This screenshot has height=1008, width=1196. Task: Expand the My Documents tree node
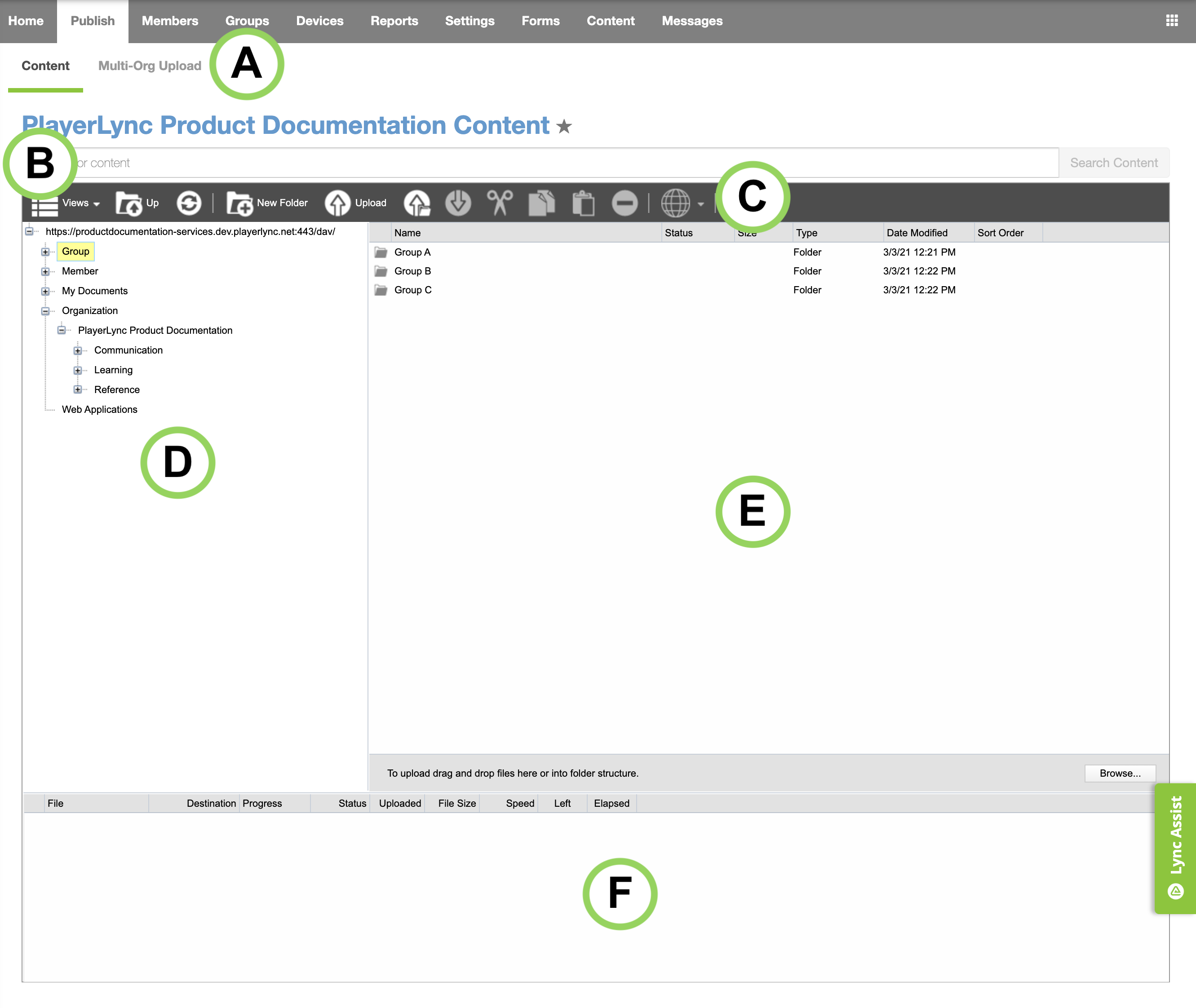pyautogui.click(x=45, y=291)
